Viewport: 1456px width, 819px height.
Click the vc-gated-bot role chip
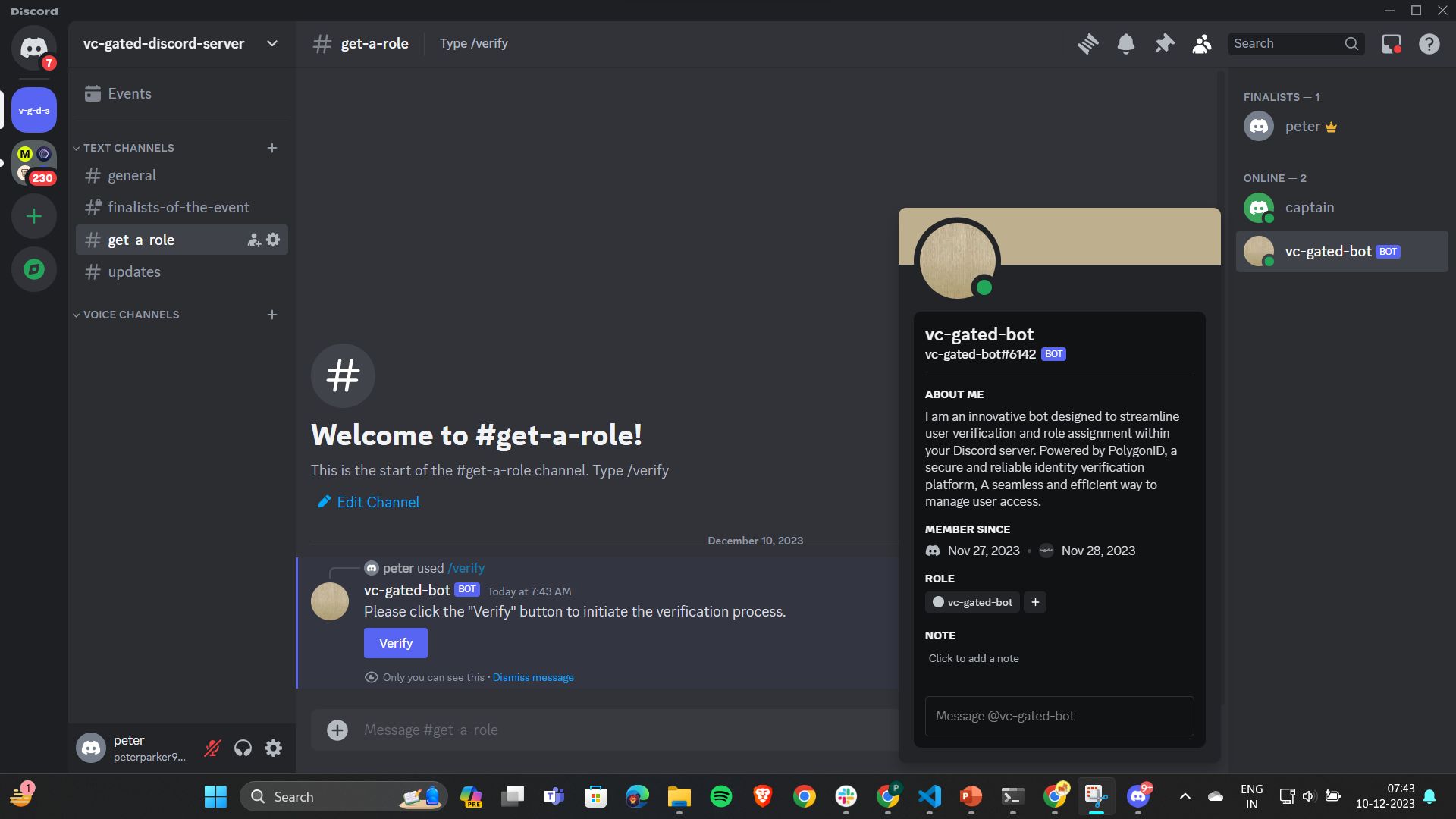972,602
